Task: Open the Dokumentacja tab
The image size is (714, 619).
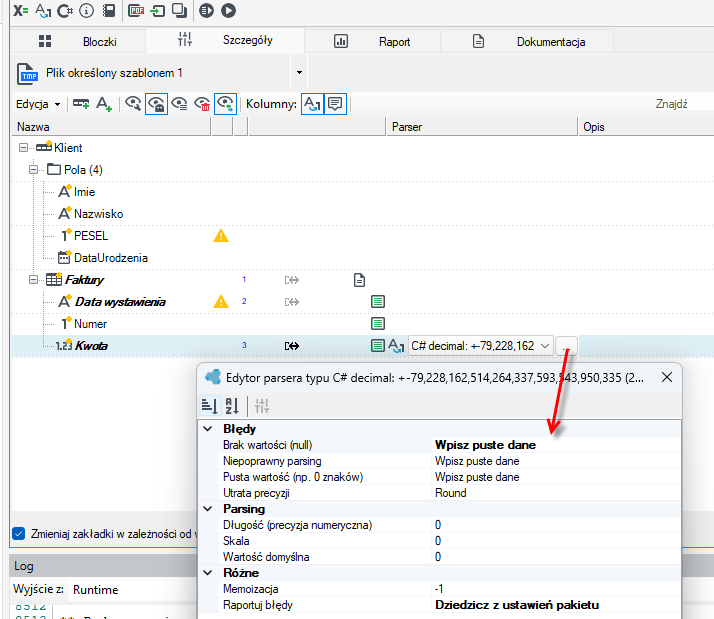Action: coord(527,41)
